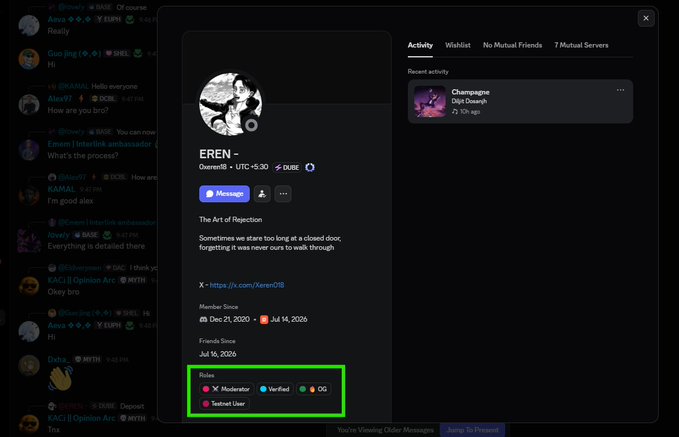The image size is (679, 437).
Task: Click the Champagne song title
Action: pyautogui.click(x=470, y=92)
